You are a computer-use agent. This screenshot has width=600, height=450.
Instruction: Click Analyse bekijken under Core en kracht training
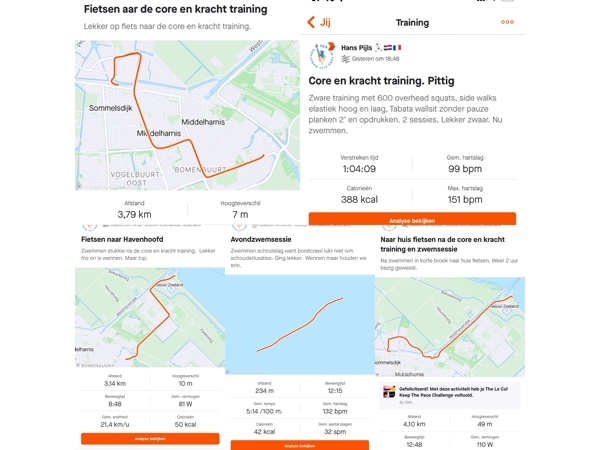[x=412, y=219]
